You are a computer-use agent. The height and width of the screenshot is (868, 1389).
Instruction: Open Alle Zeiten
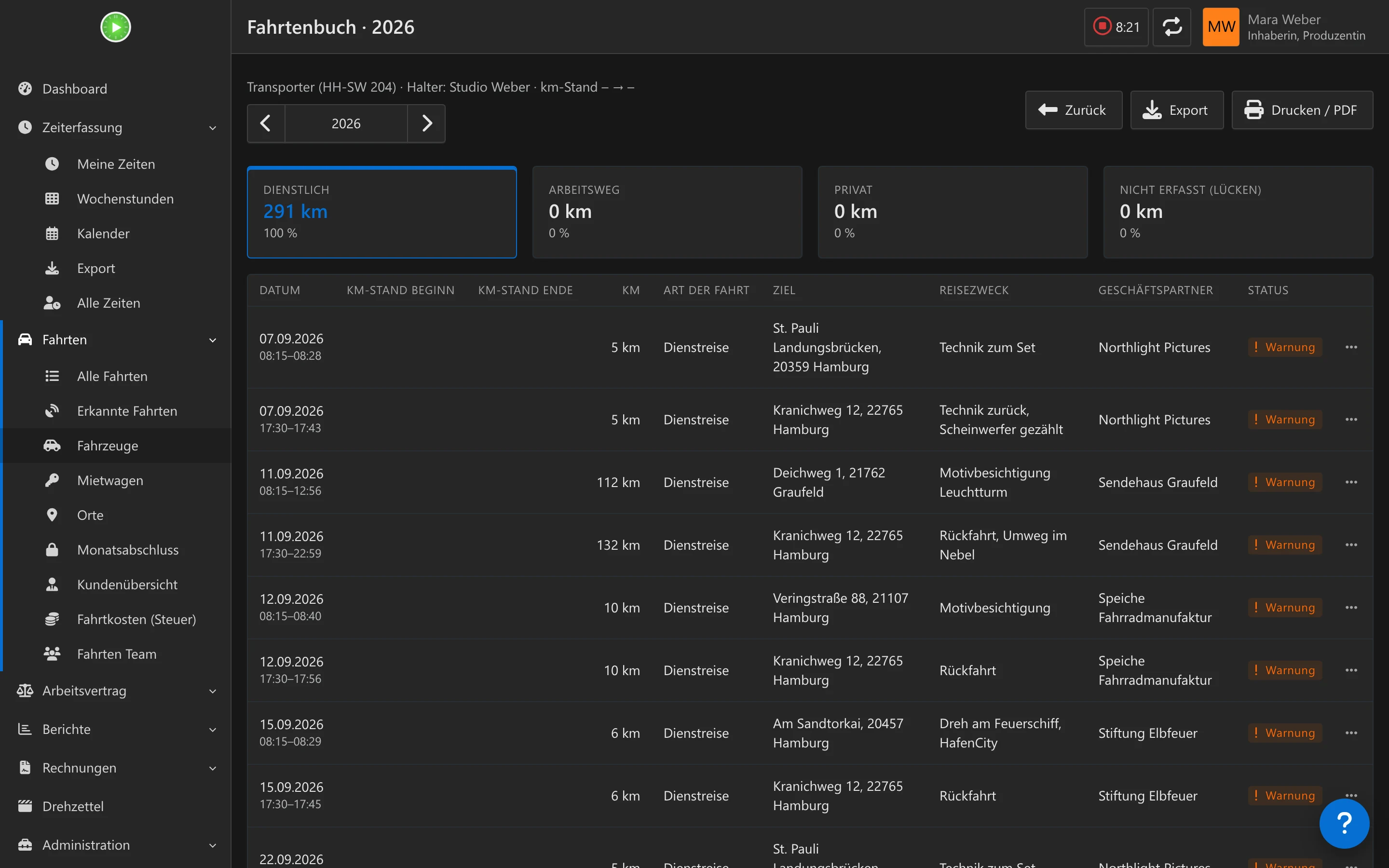(116, 303)
